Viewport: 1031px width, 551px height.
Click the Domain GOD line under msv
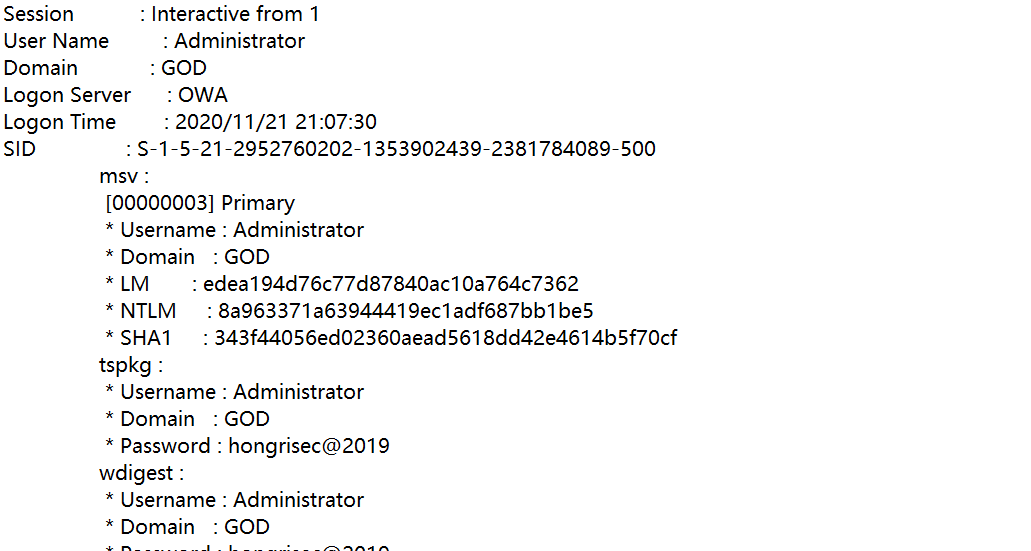point(188,257)
